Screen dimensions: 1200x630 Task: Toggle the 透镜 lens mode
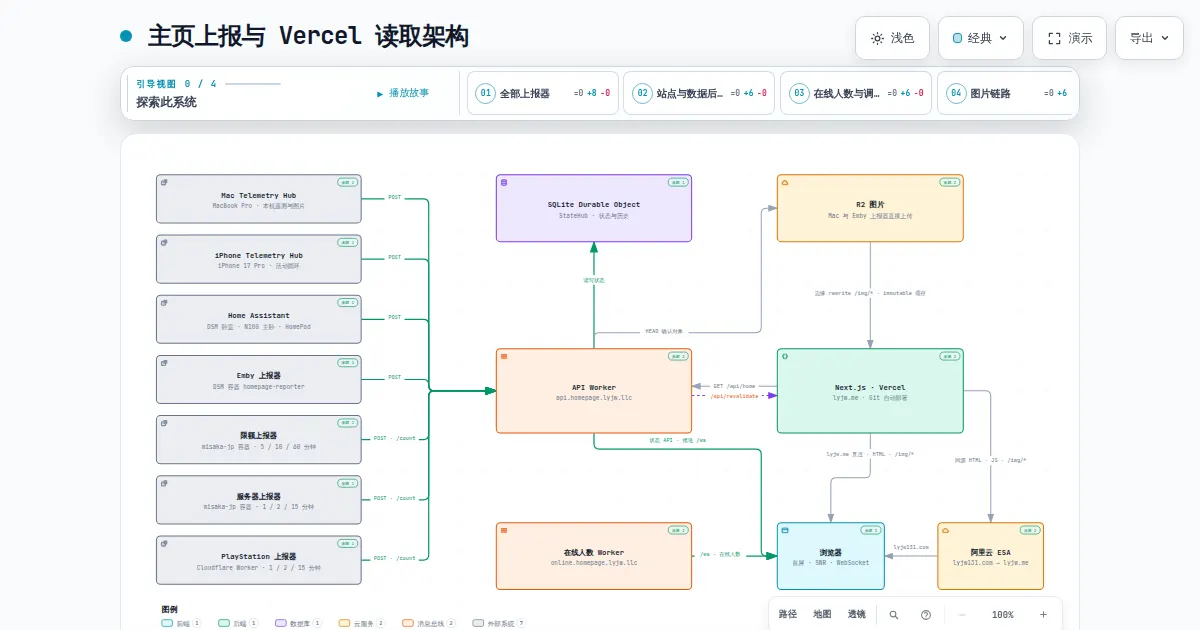857,615
